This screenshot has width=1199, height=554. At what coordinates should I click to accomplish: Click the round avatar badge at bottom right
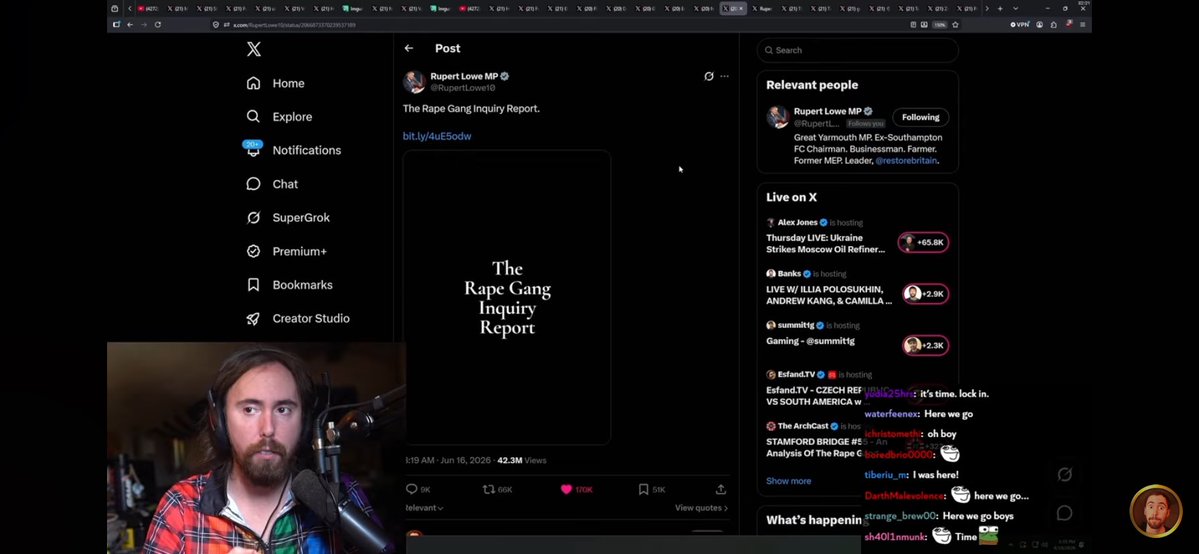1155,510
